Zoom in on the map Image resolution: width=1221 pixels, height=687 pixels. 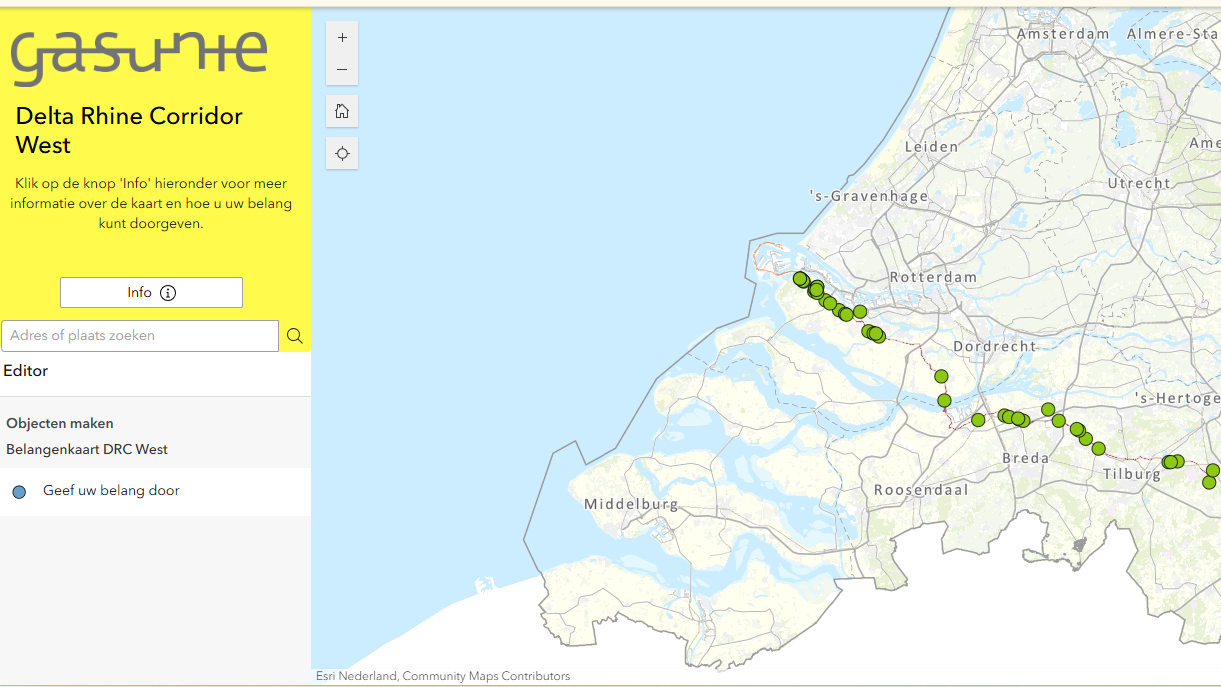[342, 38]
